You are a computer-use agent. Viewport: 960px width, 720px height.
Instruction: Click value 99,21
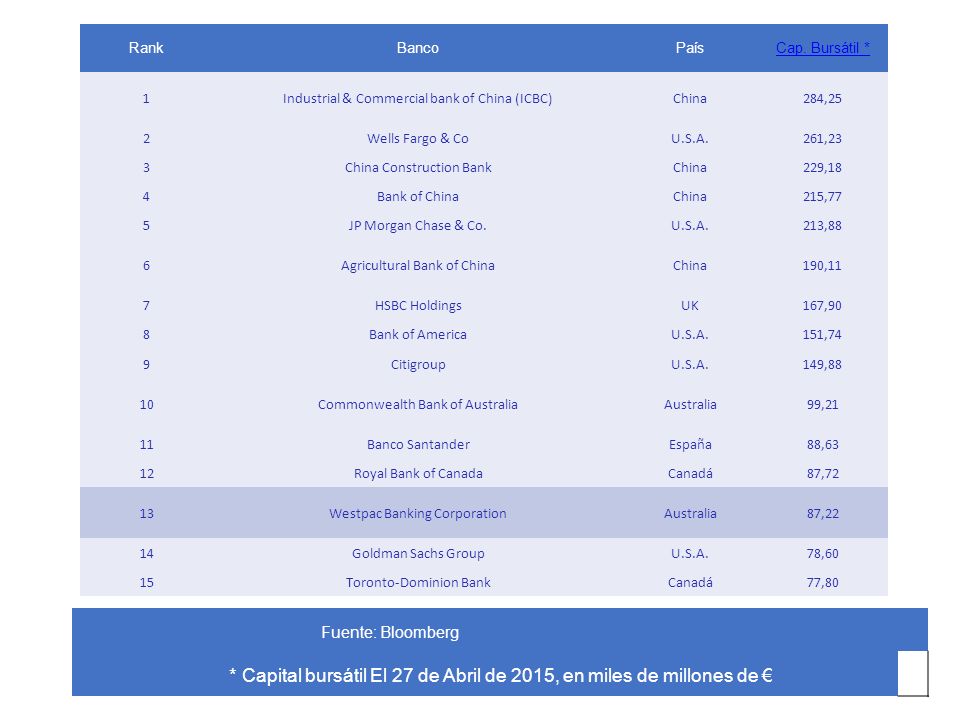click(822, 404)
